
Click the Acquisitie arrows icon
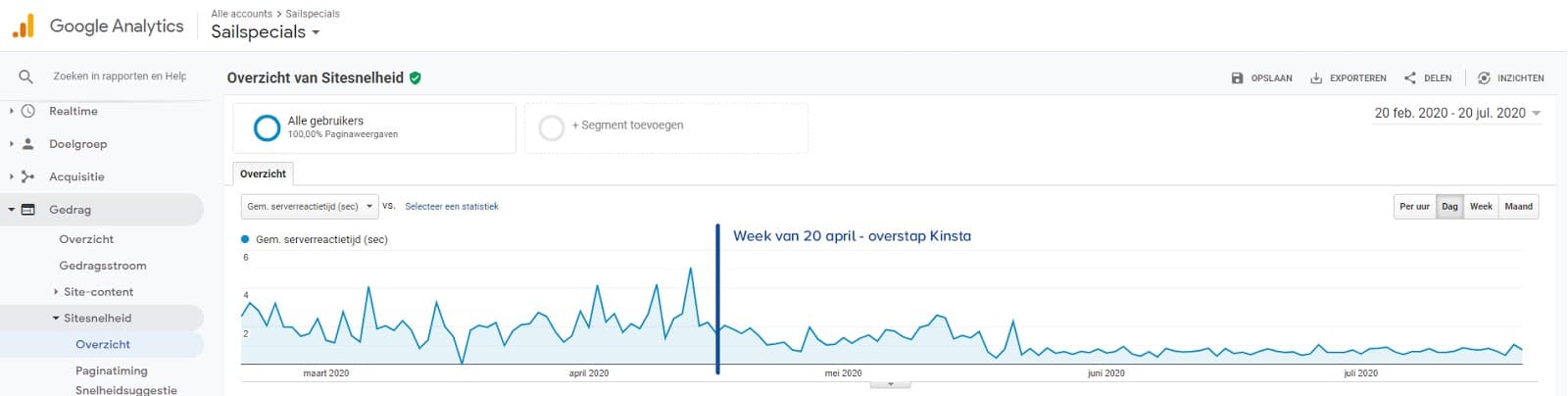click(x=28, y=177)
